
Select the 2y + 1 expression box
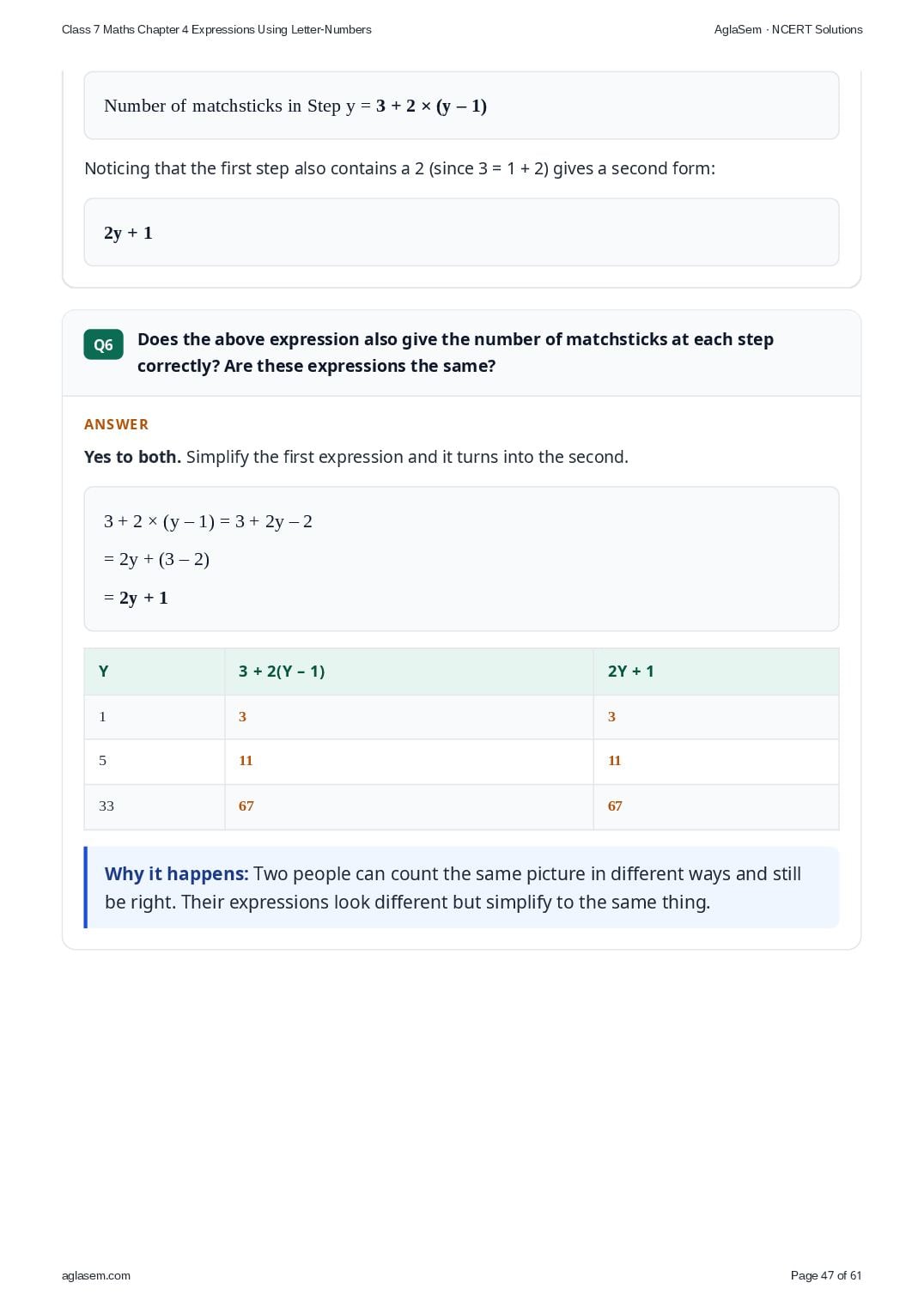(x=461, y=233)
